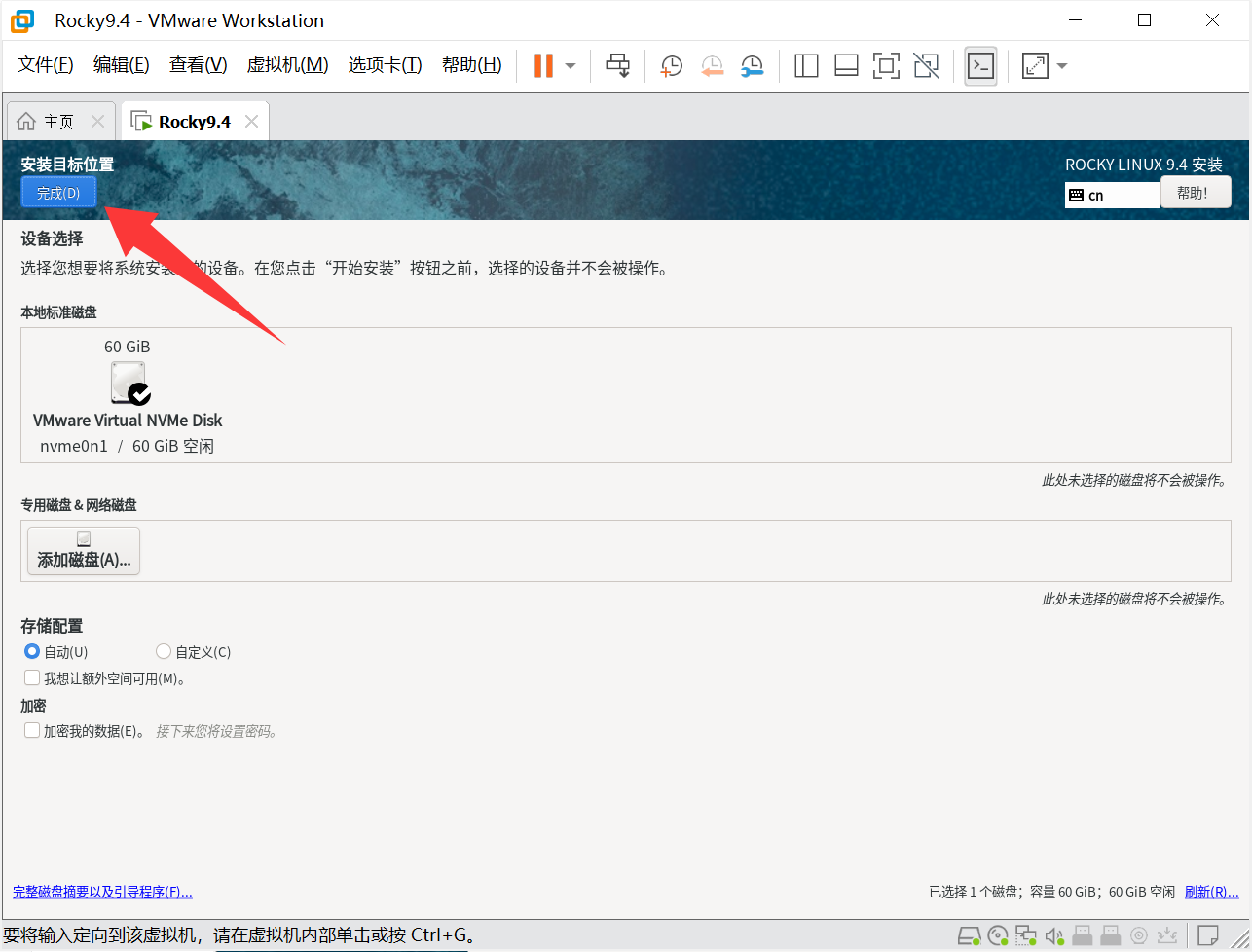Viewport: 1252px width, 952px height.
Task: Click the send Ctrl+Alt+Del toolbar icon
Action: (x=618, y=66)
